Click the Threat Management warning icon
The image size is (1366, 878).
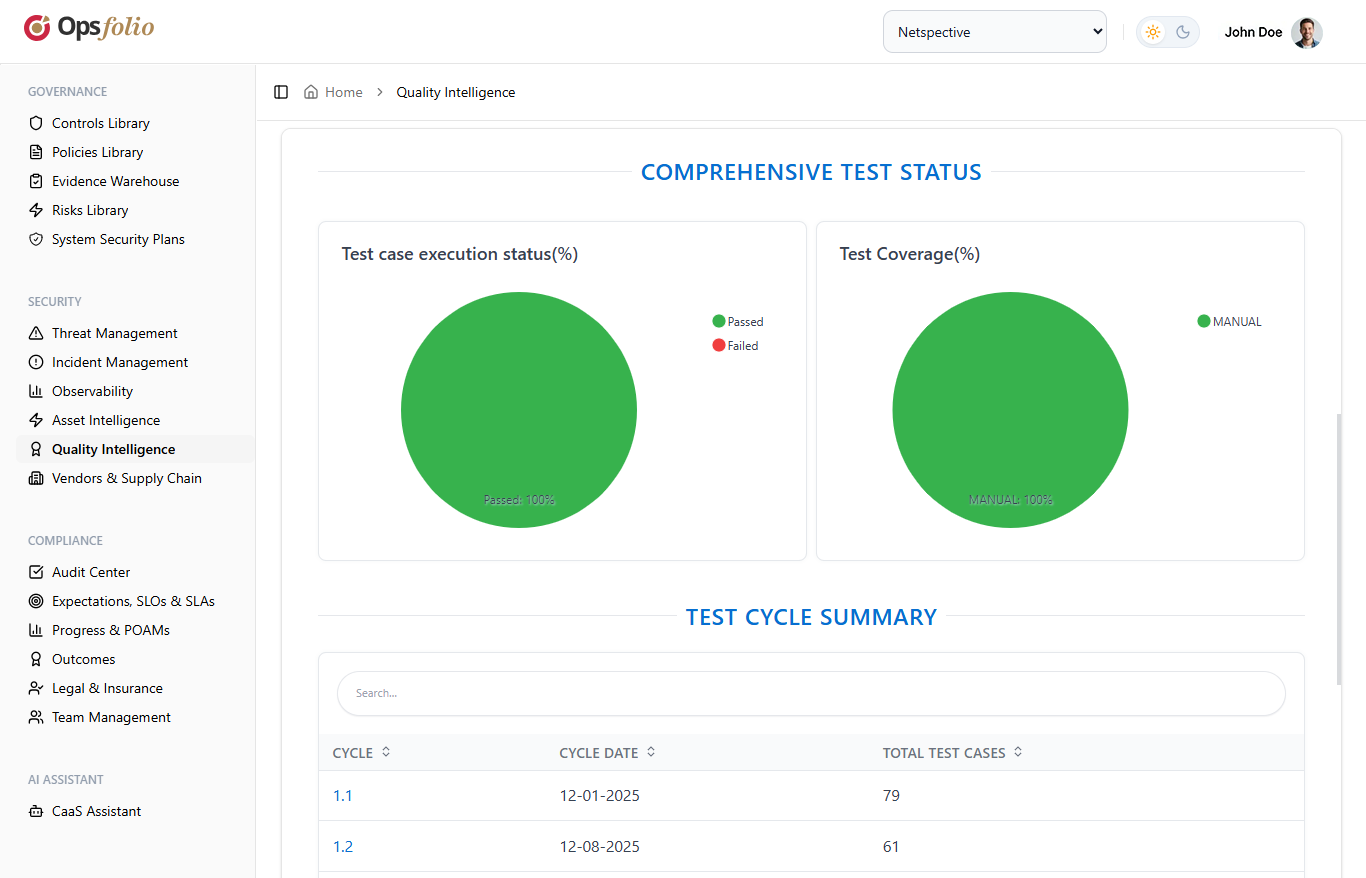click(36, 332)
